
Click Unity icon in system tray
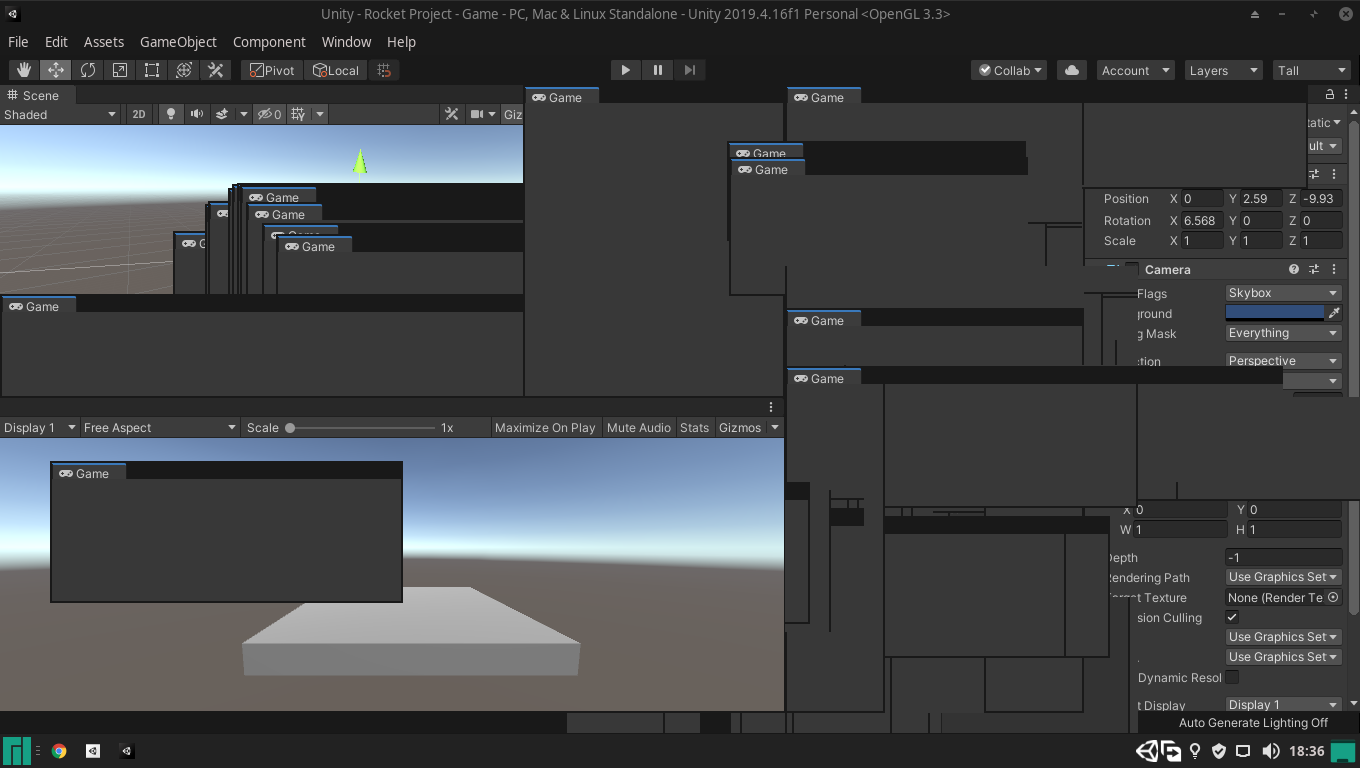click(1146, 751)
